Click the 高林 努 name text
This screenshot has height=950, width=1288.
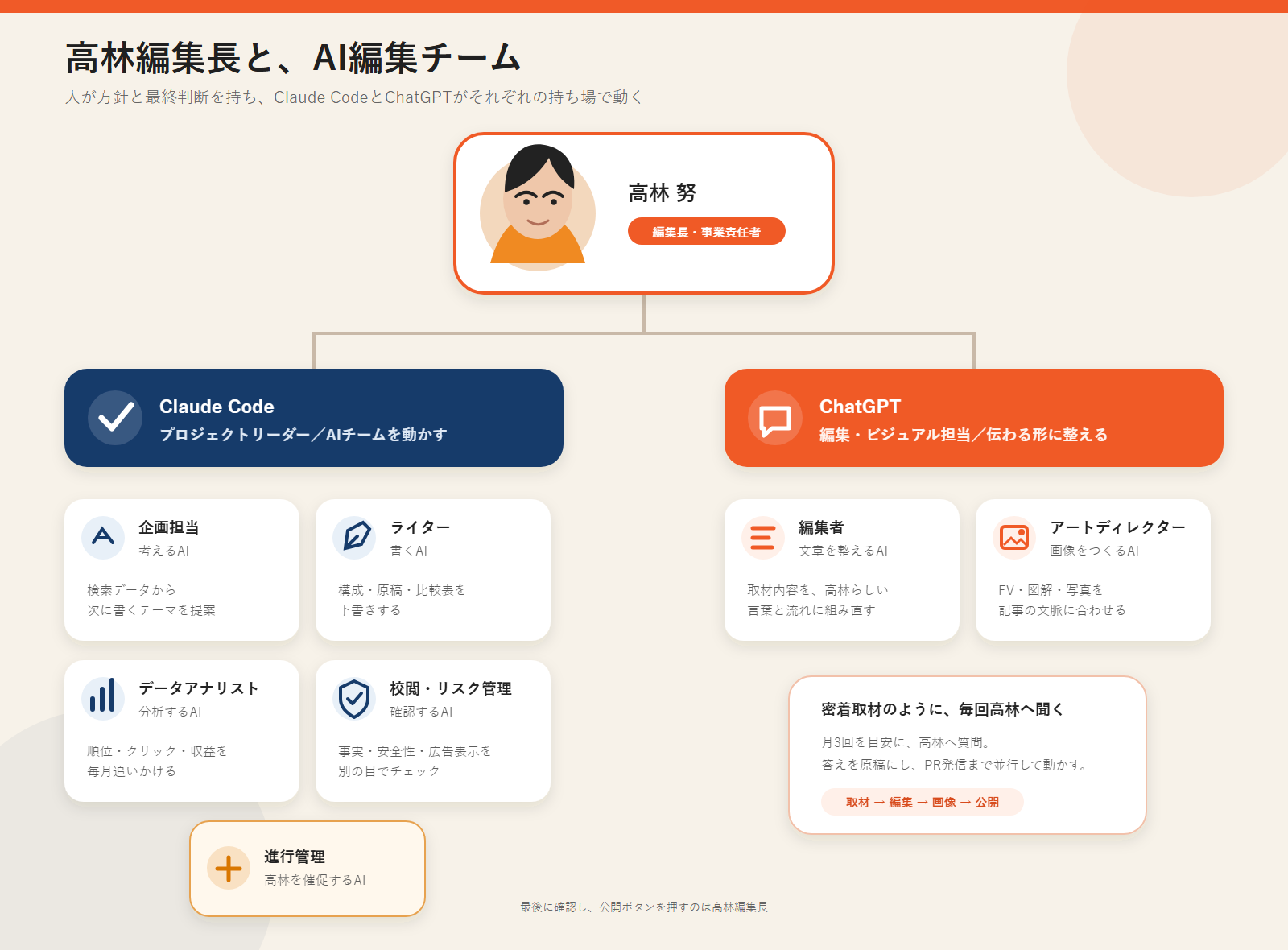(662, 193)
